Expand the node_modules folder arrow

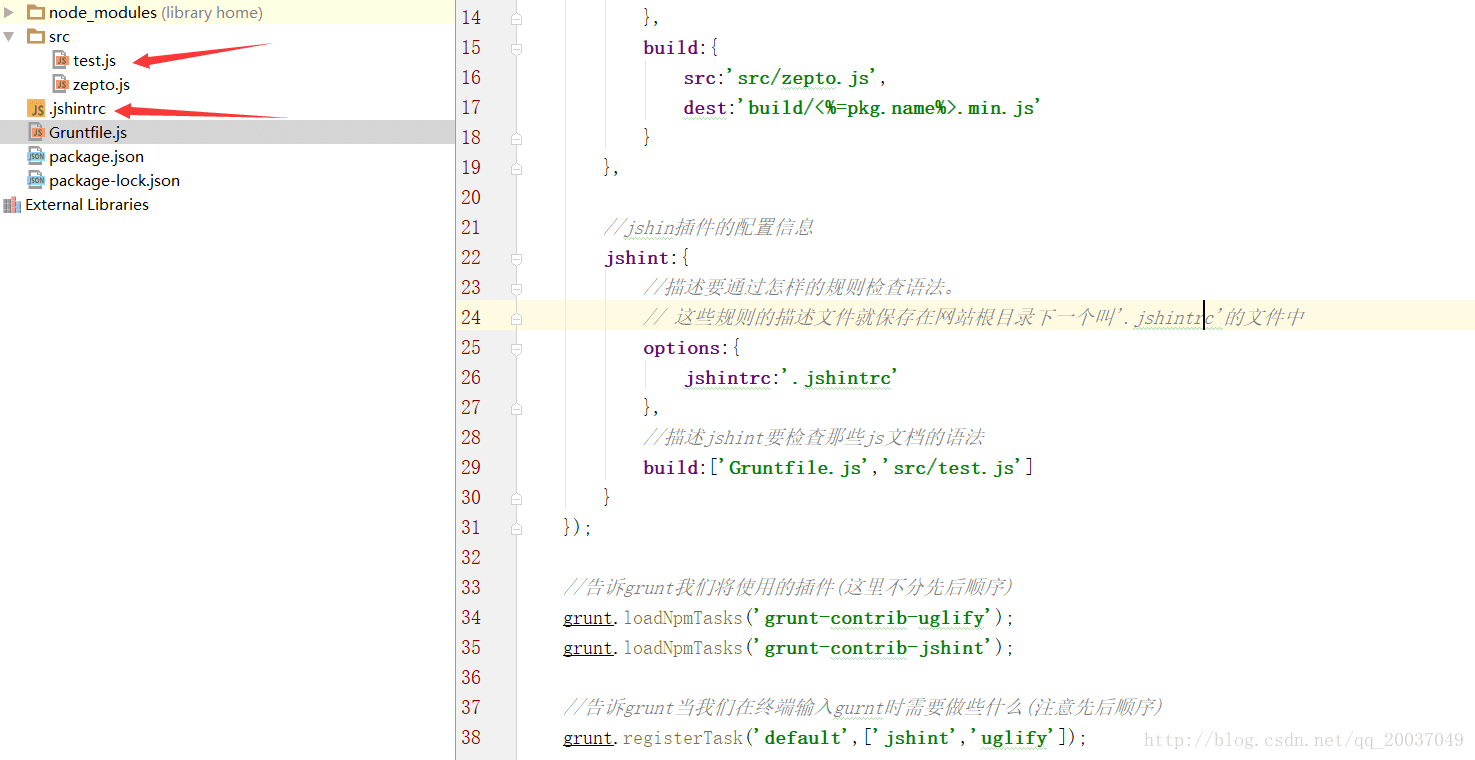tap(9, 13)
